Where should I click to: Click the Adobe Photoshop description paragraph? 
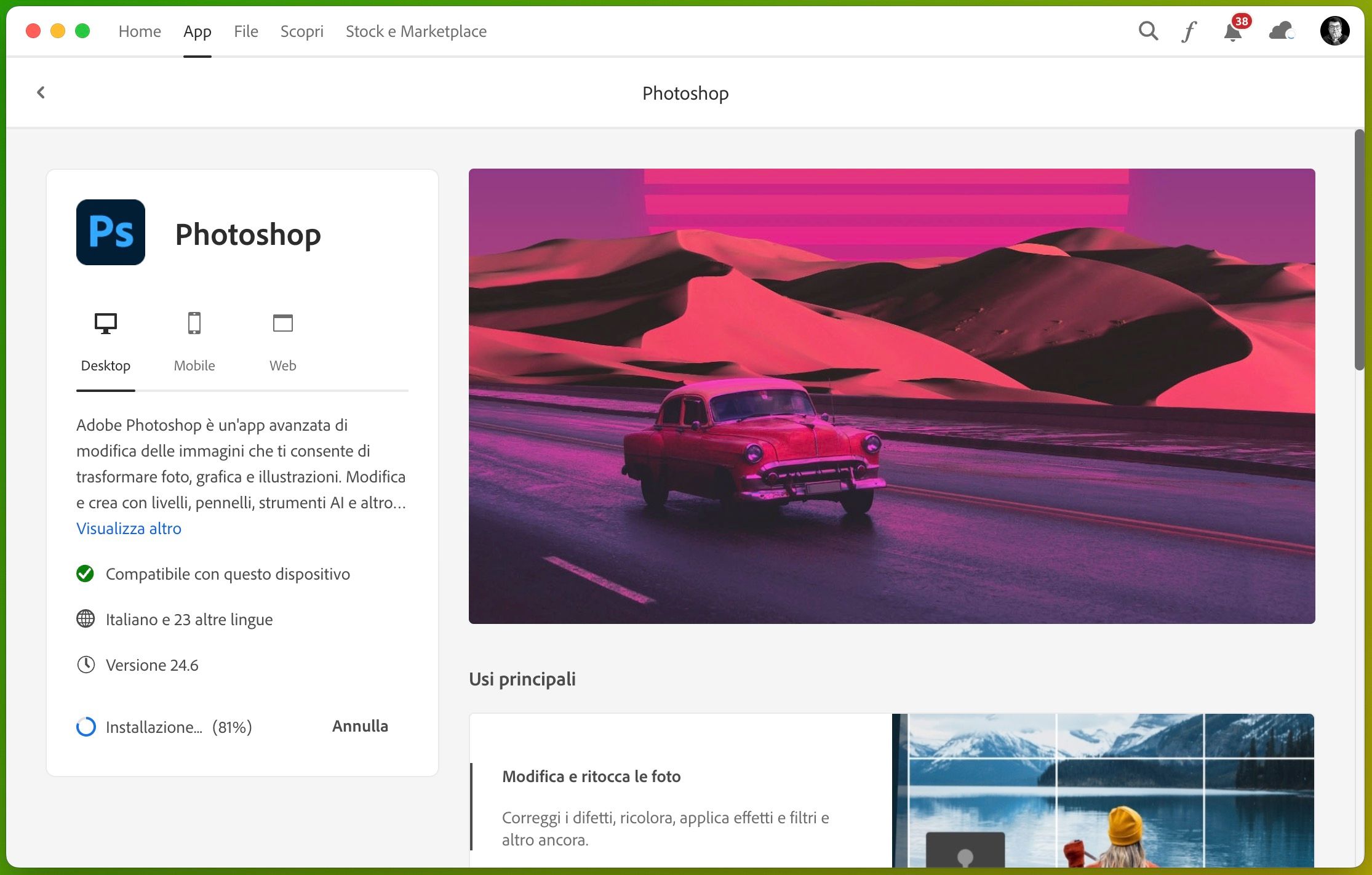tap(241, 464)
